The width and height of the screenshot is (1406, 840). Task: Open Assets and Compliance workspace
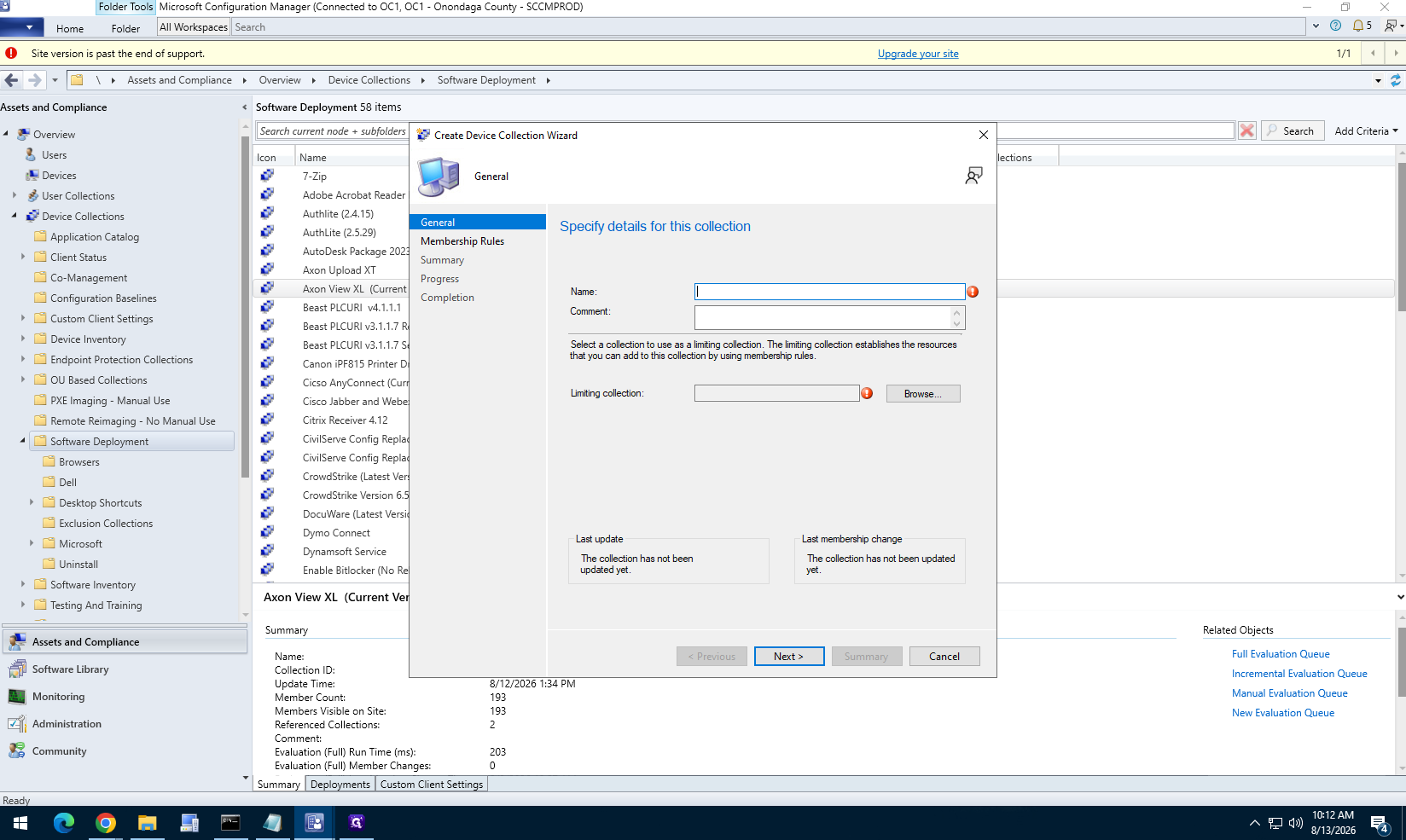pyautogui.click(x=125, y=642)
